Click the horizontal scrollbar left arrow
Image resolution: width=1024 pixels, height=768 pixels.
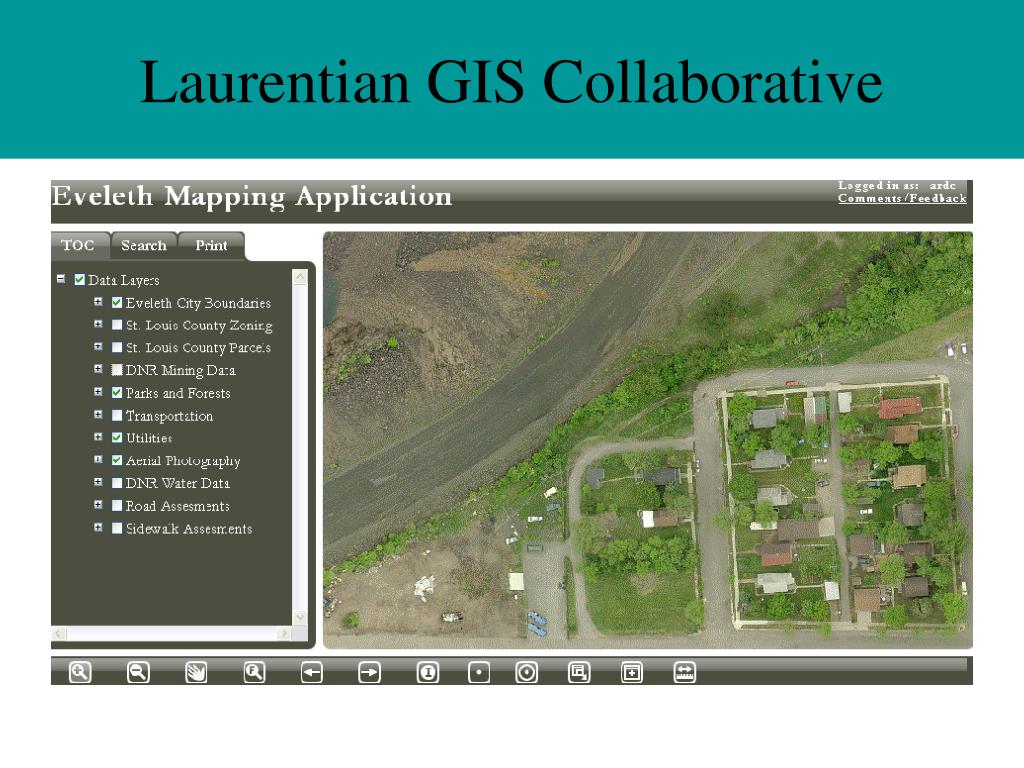[59, 633]
